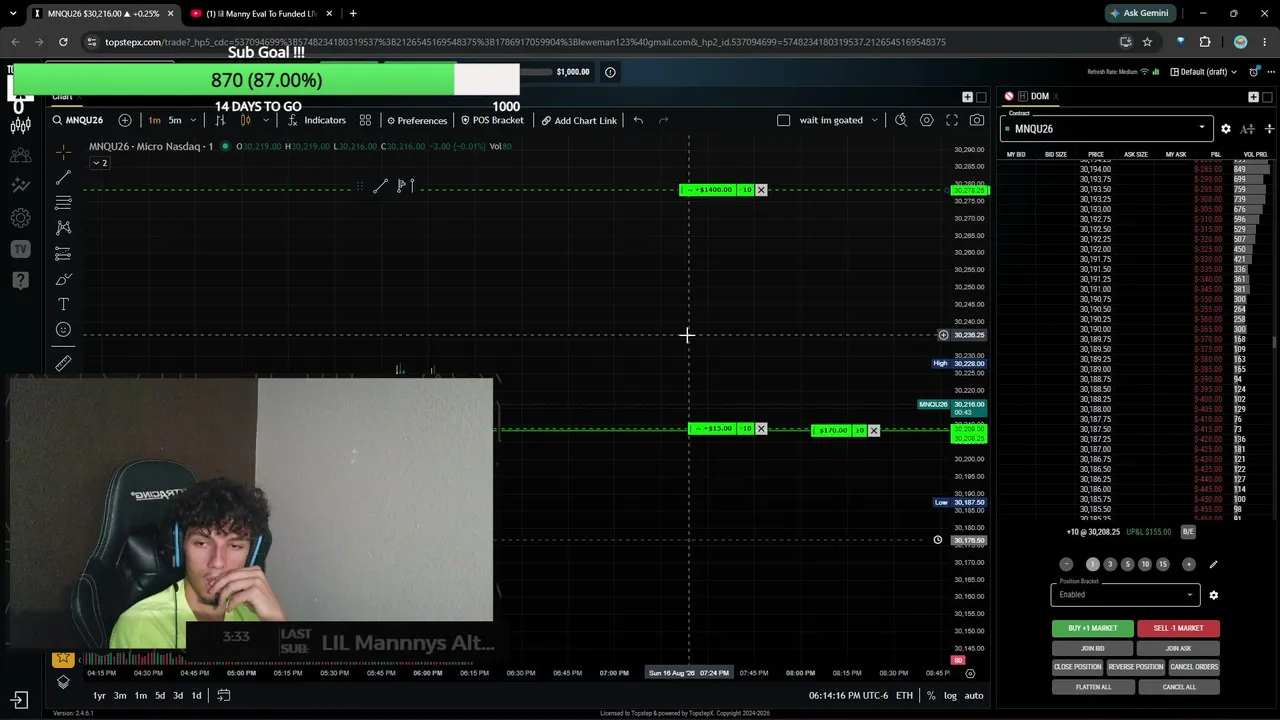
Task: Click the FLATTEN ALL button
Action: (1093, 687)
